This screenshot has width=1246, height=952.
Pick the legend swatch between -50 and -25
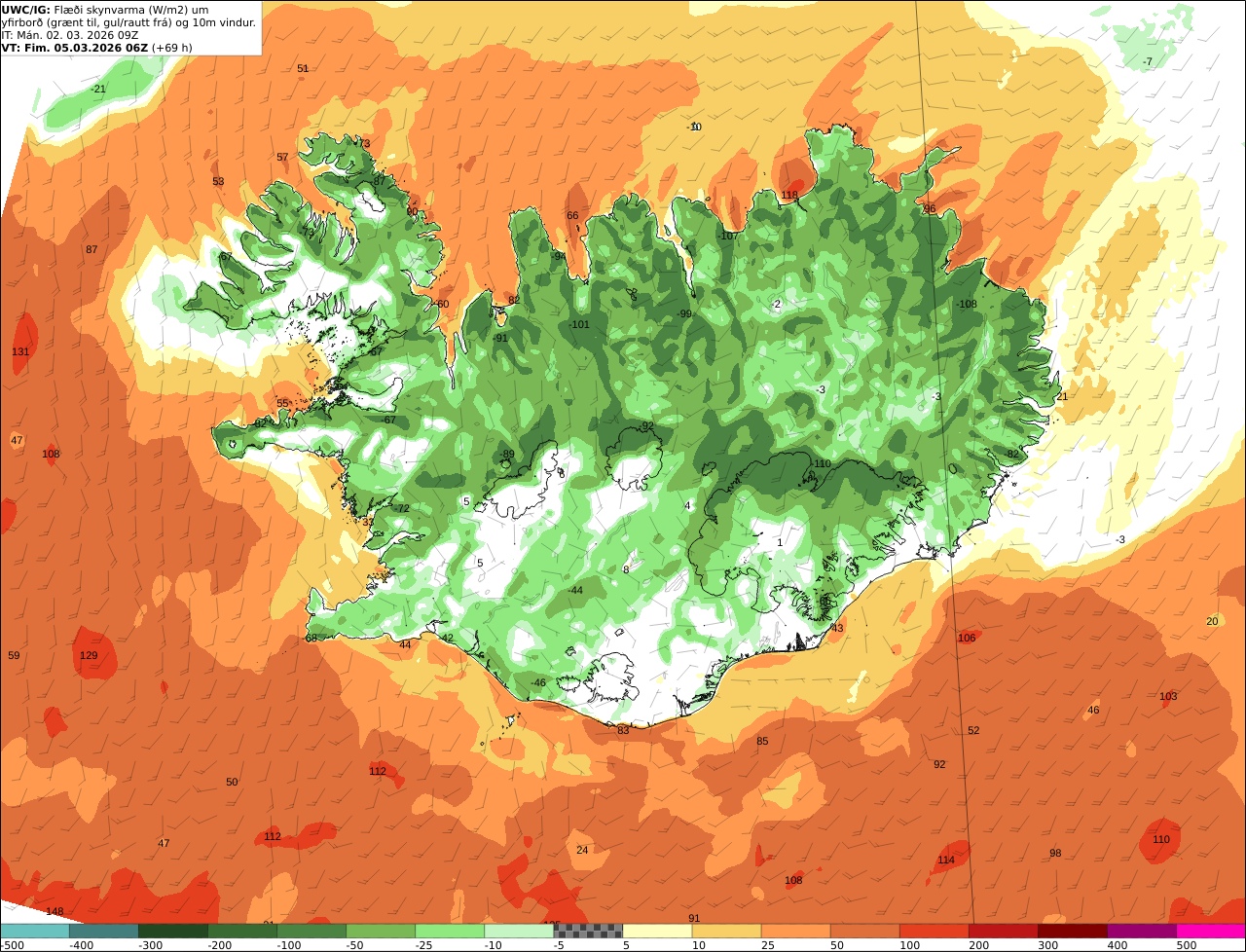pyautogui.click(x=381, y=931)
